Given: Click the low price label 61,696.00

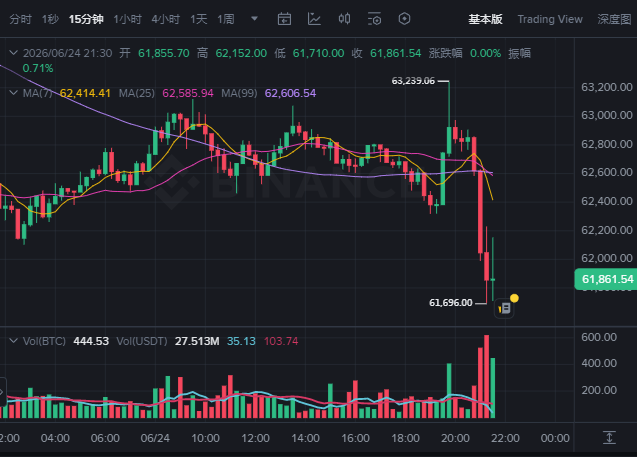Looking at the screenshot, I should click(451, 303).
